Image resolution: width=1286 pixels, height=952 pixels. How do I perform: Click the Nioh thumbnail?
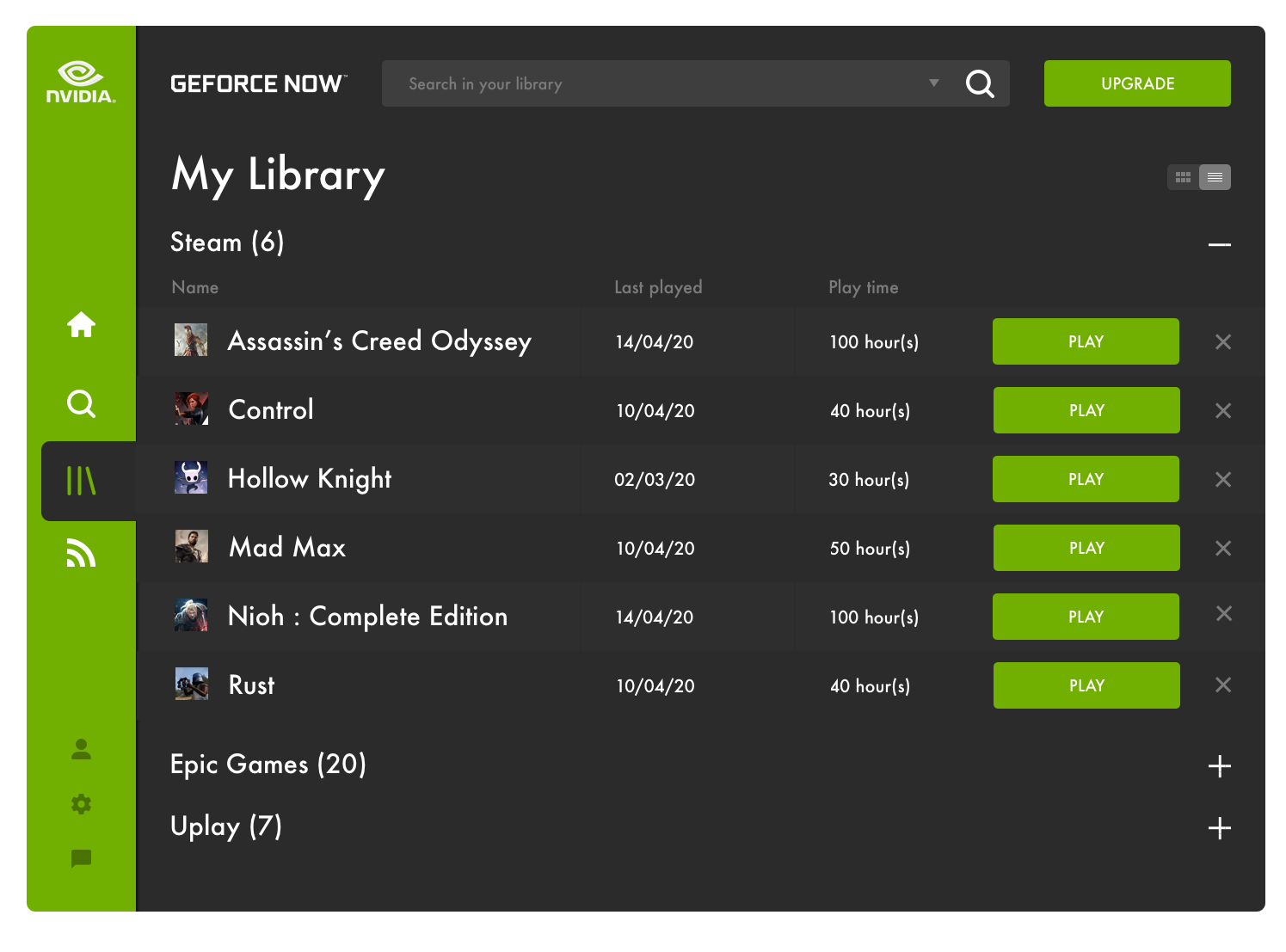pyautogui.click(x=191, y=615)
